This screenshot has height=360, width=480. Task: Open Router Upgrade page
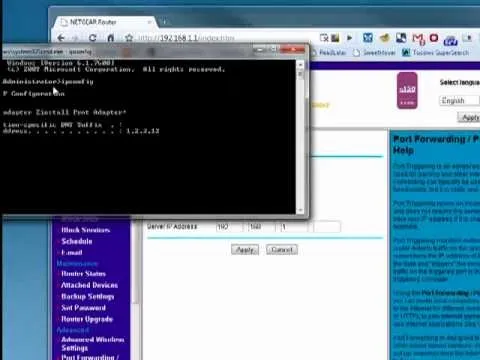click(x=87, y=319)
